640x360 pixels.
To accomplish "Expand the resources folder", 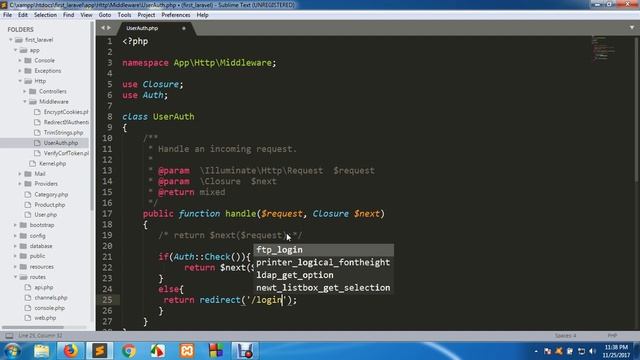I will (16, 267).
